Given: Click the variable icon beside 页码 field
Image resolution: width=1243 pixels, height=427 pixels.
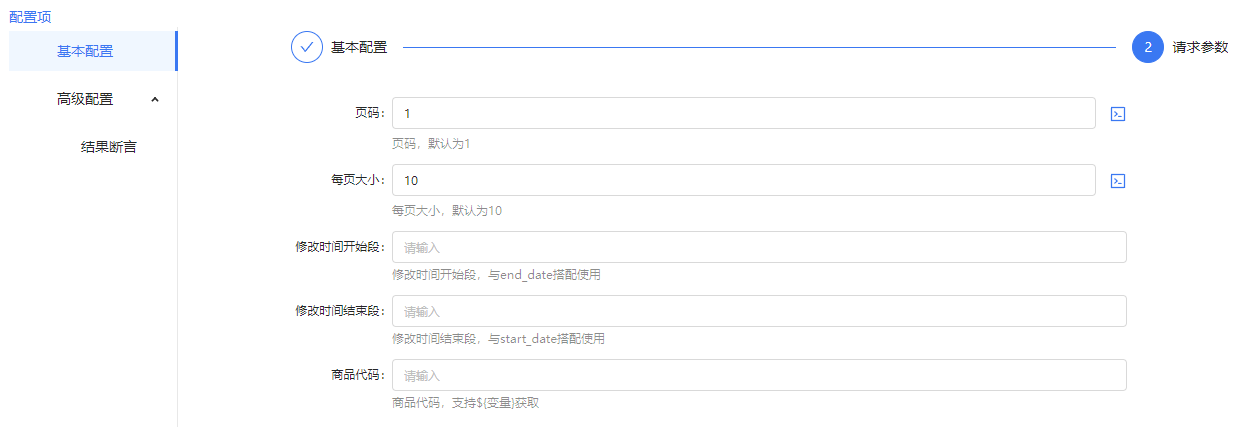Looking at the screenshot, I should (x=1119, y=114).
